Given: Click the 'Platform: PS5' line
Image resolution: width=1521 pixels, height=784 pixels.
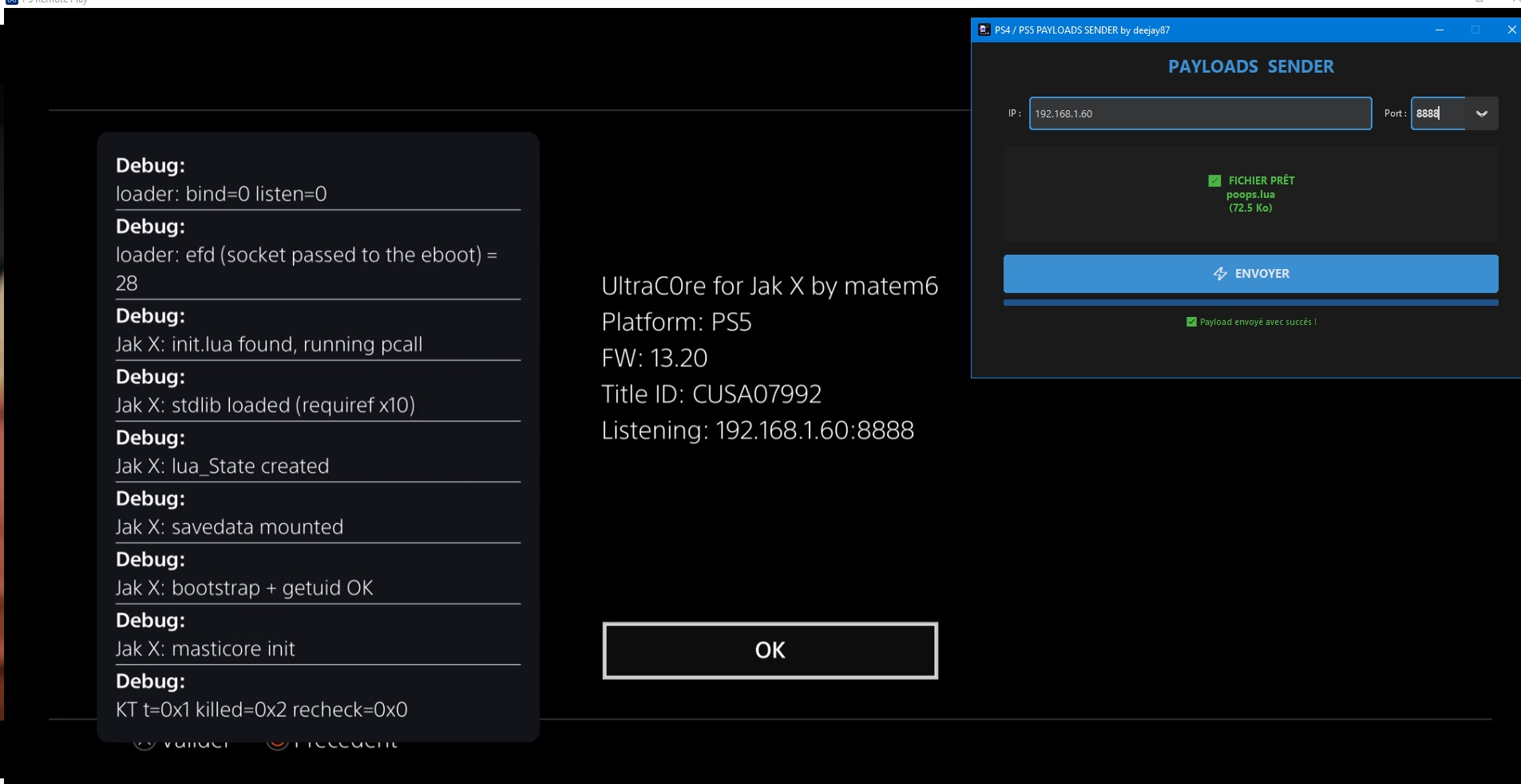Looking at the screenshot, I should tap(676, 322).
